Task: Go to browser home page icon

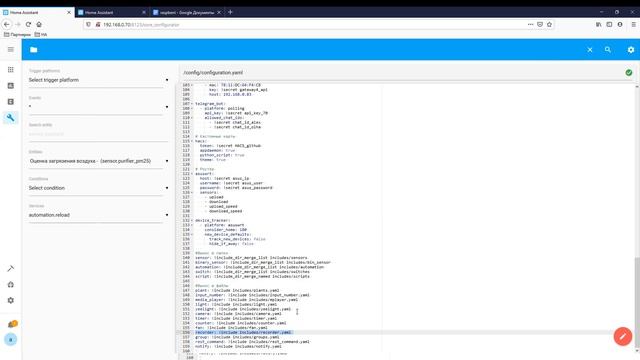Action: tap(39, 24)
